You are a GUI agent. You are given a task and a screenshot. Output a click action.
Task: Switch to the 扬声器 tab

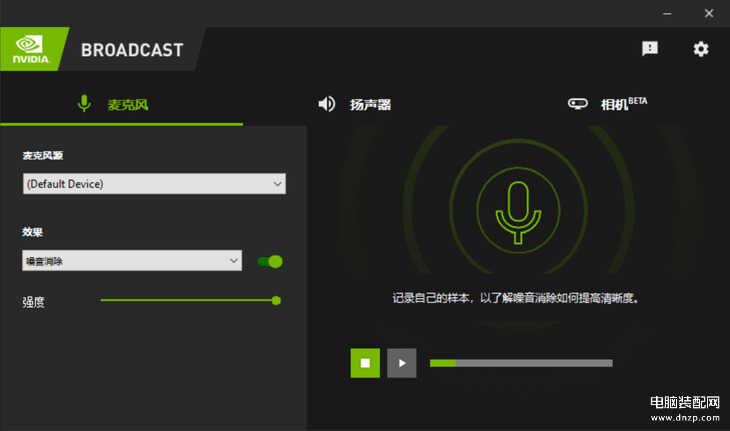(355, 104)
